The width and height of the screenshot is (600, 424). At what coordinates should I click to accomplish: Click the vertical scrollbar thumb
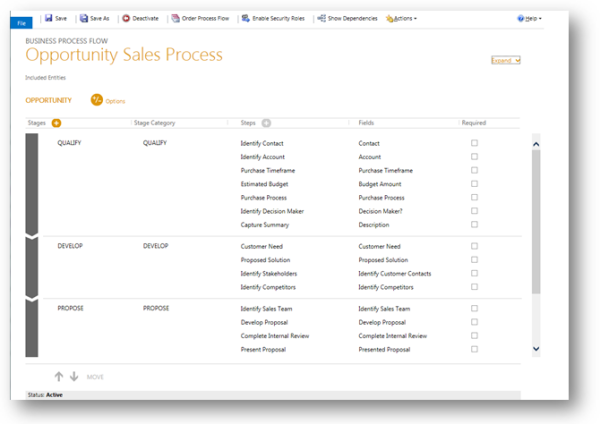(x=536, y=222)
